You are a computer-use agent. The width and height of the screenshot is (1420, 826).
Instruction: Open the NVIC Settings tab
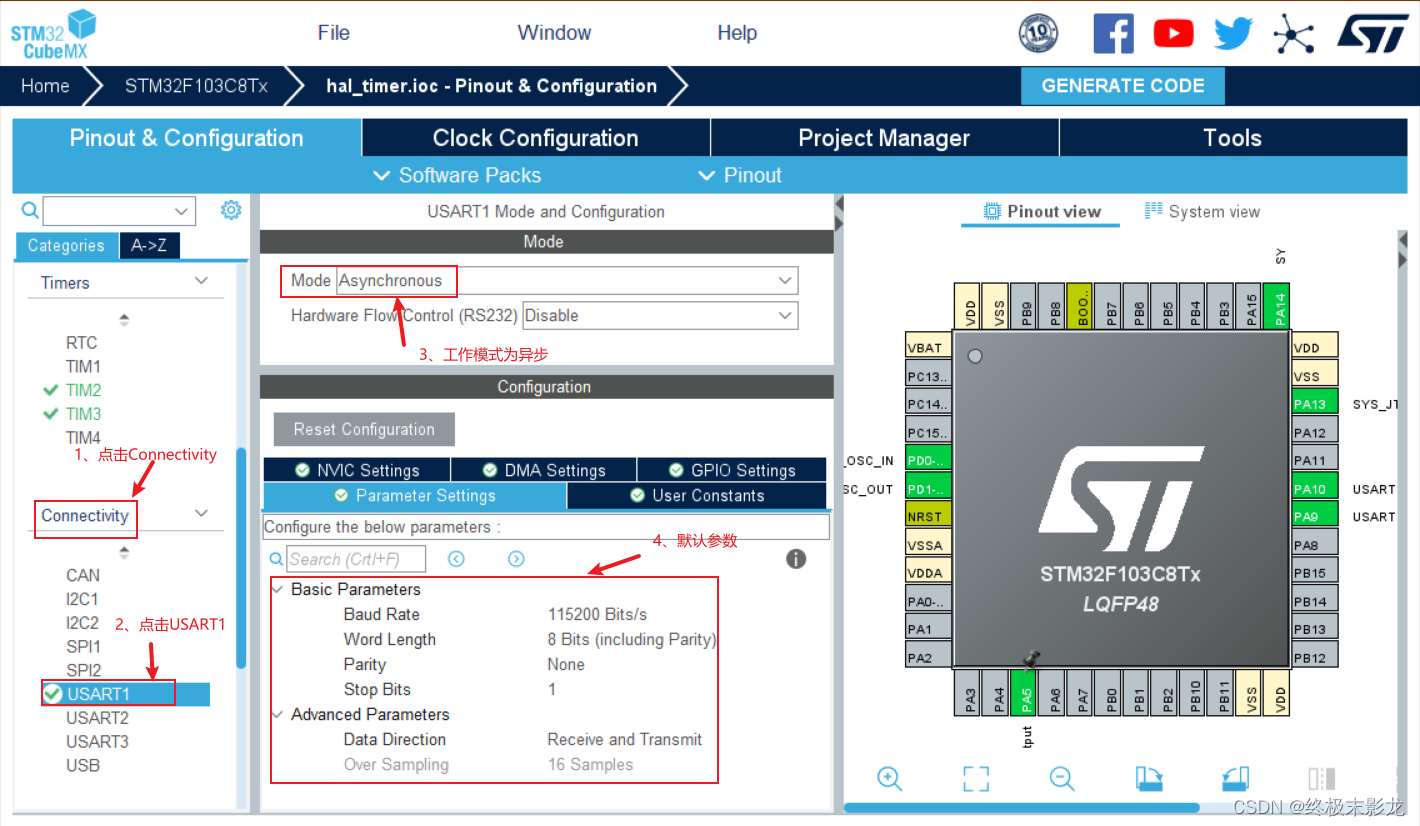(357, 470)
